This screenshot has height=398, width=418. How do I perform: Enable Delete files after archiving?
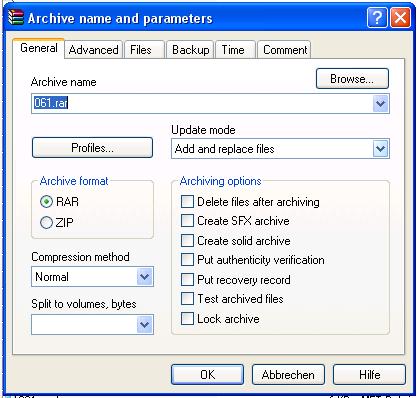click(187, 202)
